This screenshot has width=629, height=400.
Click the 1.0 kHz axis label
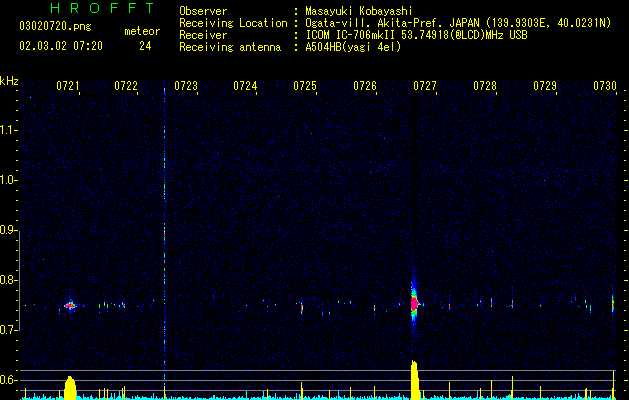tap(8, 180)
